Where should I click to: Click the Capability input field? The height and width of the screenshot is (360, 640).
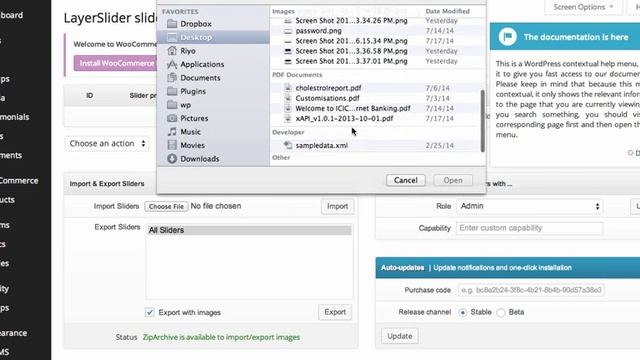pos(529,228)
